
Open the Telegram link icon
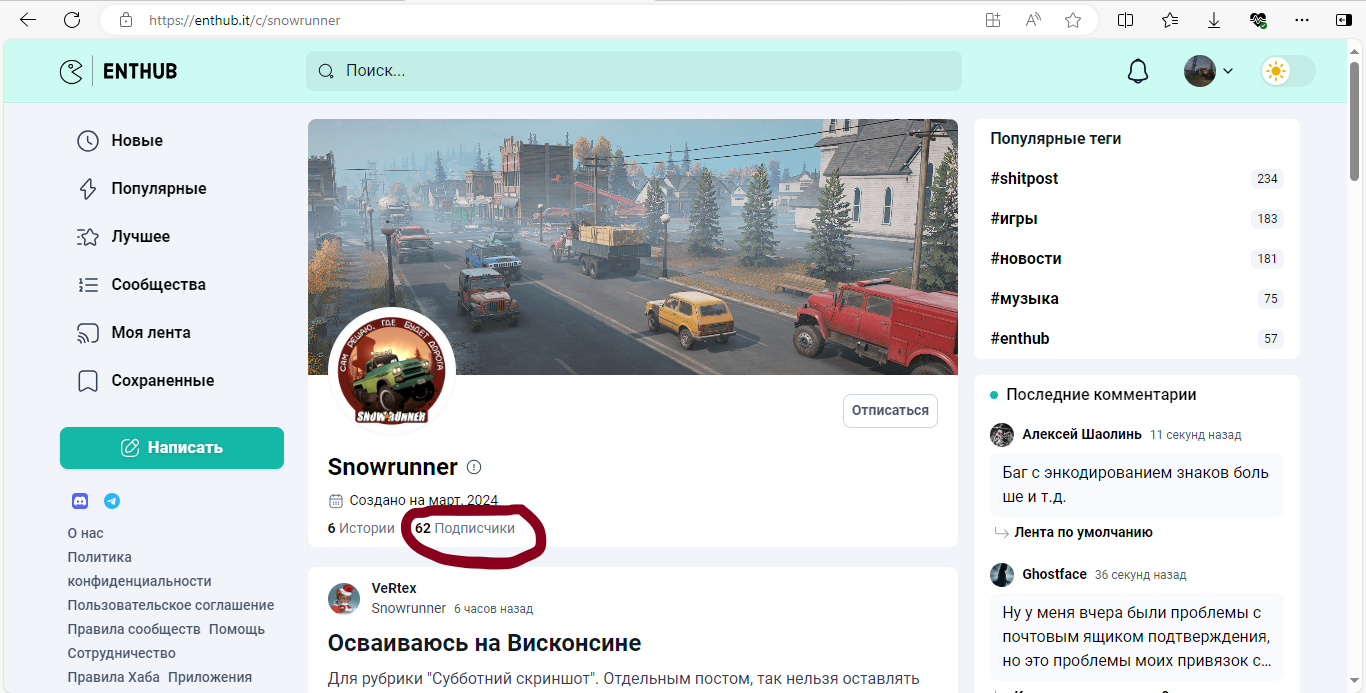coord(112,501)
